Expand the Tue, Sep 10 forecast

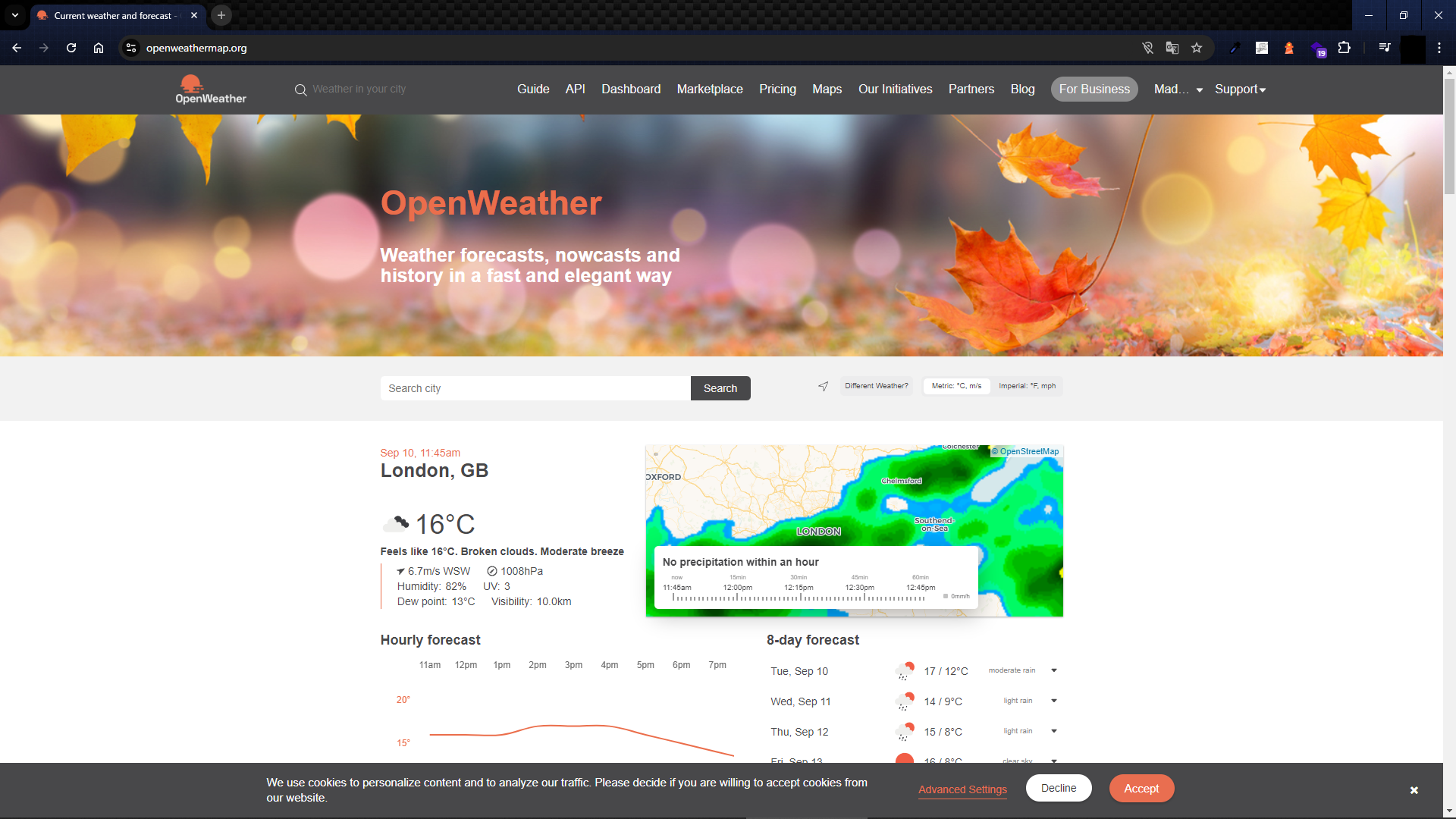[1053, 670]
